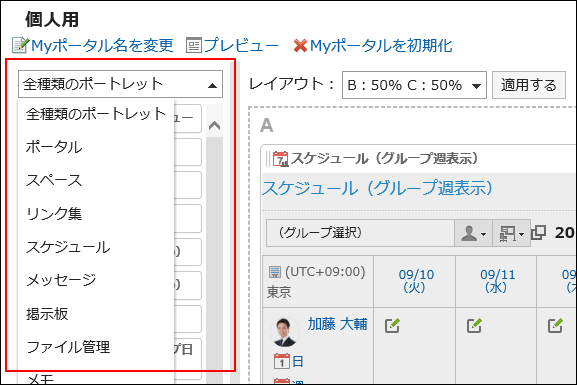
Task: Open the スケジュール（グループ週表示） blue link
Action: (378, 188)
